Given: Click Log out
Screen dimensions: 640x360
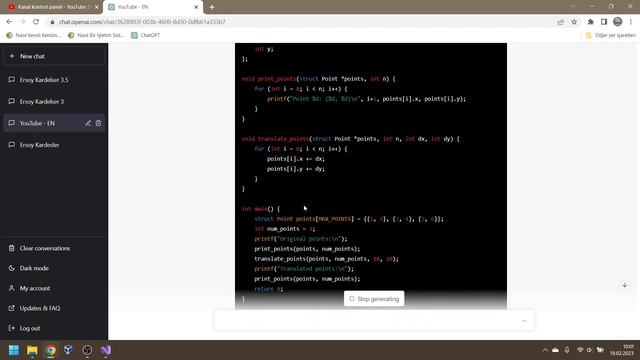Looking at the screenshot, I should coord(53,328).
